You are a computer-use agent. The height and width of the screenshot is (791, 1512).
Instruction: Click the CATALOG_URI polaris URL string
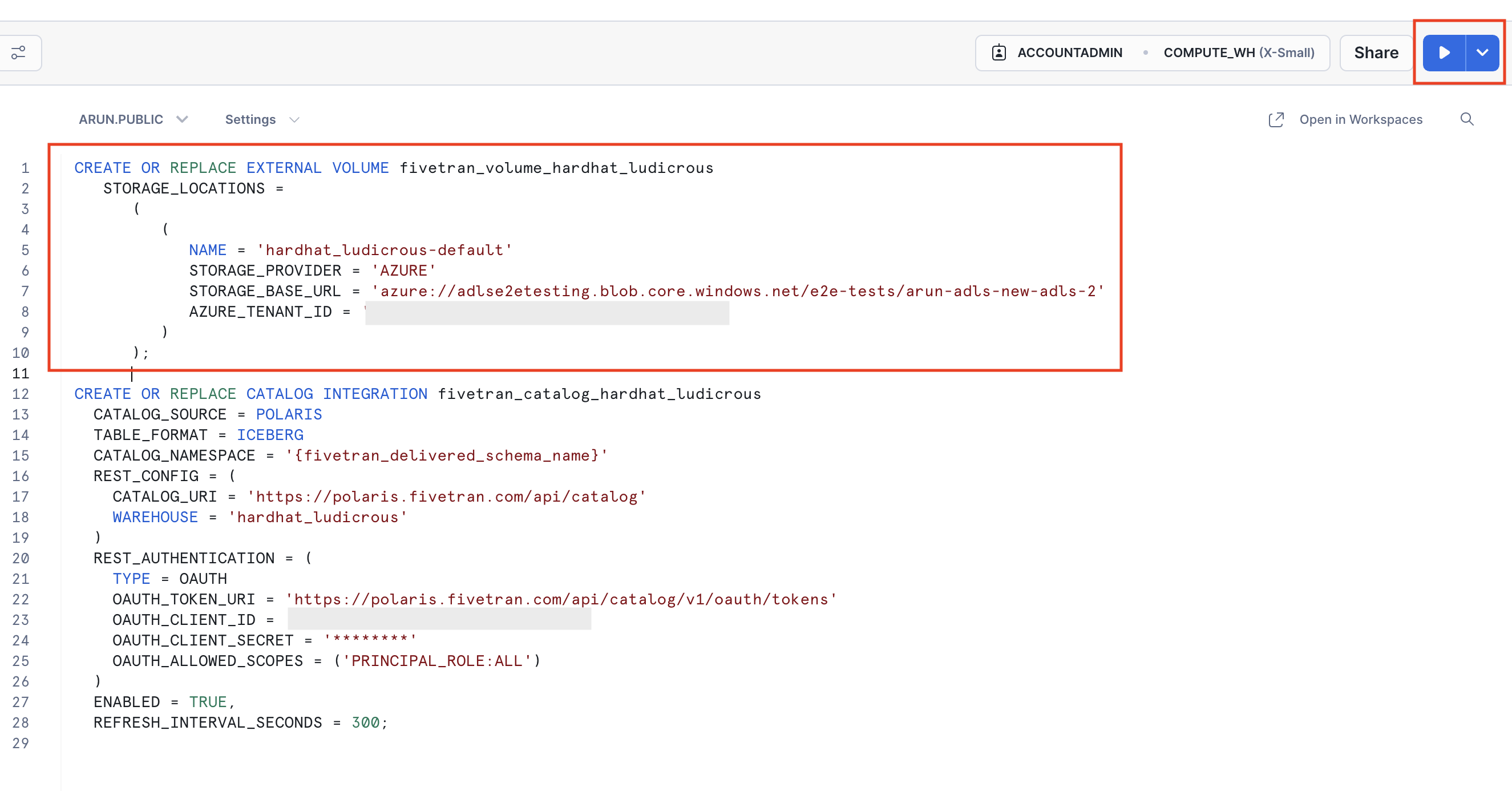click(x=447, y=497)
